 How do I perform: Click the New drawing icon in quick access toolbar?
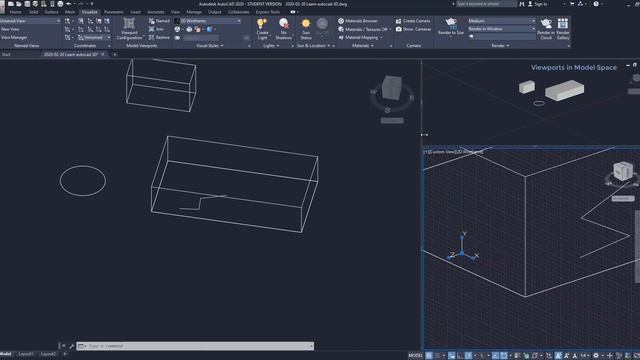(x=11, y=4)
